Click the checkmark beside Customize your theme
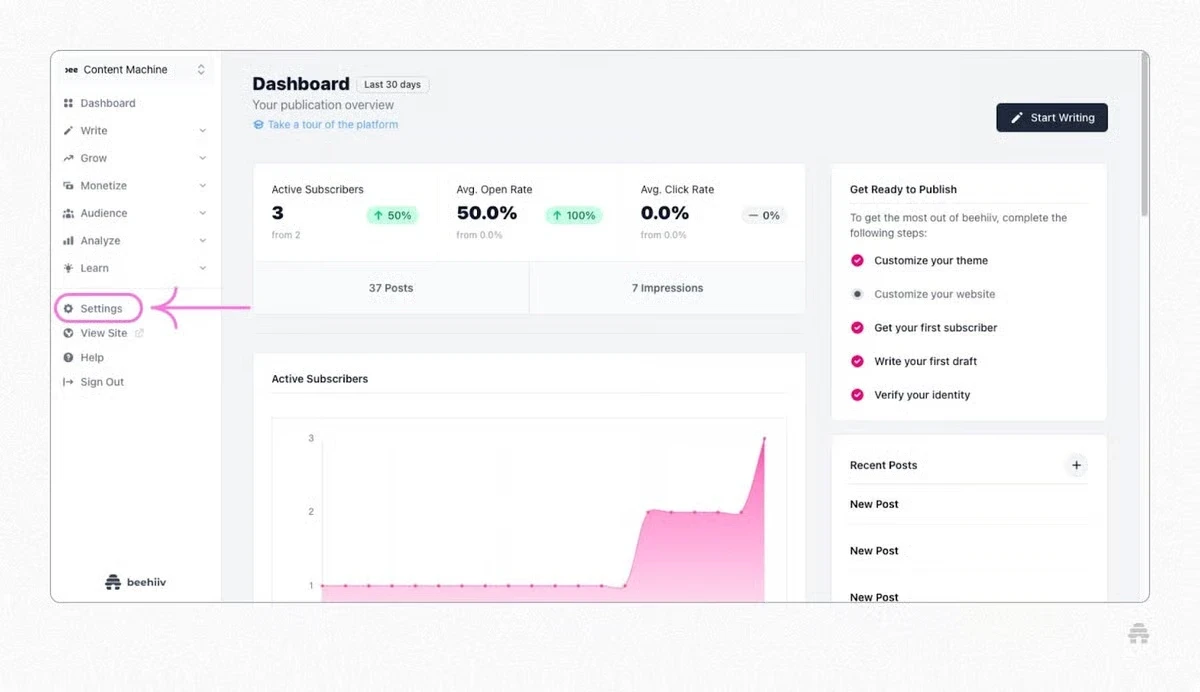The image size is (1200, 692). (x=857, y=260)
